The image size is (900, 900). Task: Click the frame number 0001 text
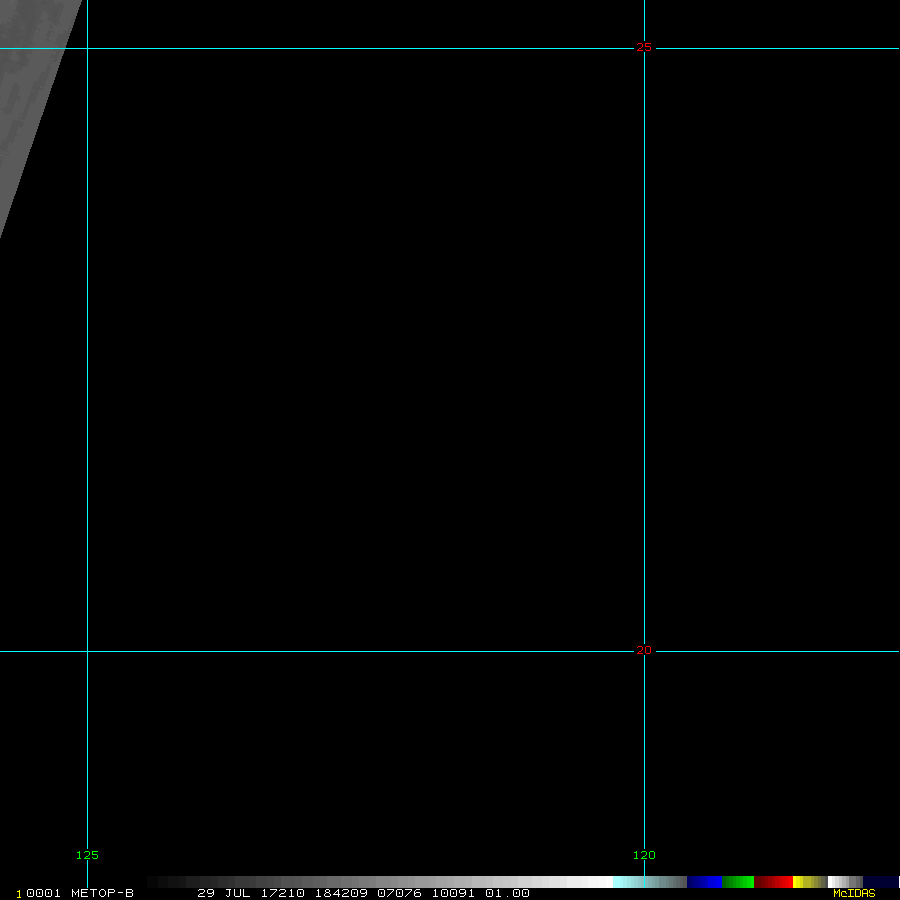pos(44,893)
